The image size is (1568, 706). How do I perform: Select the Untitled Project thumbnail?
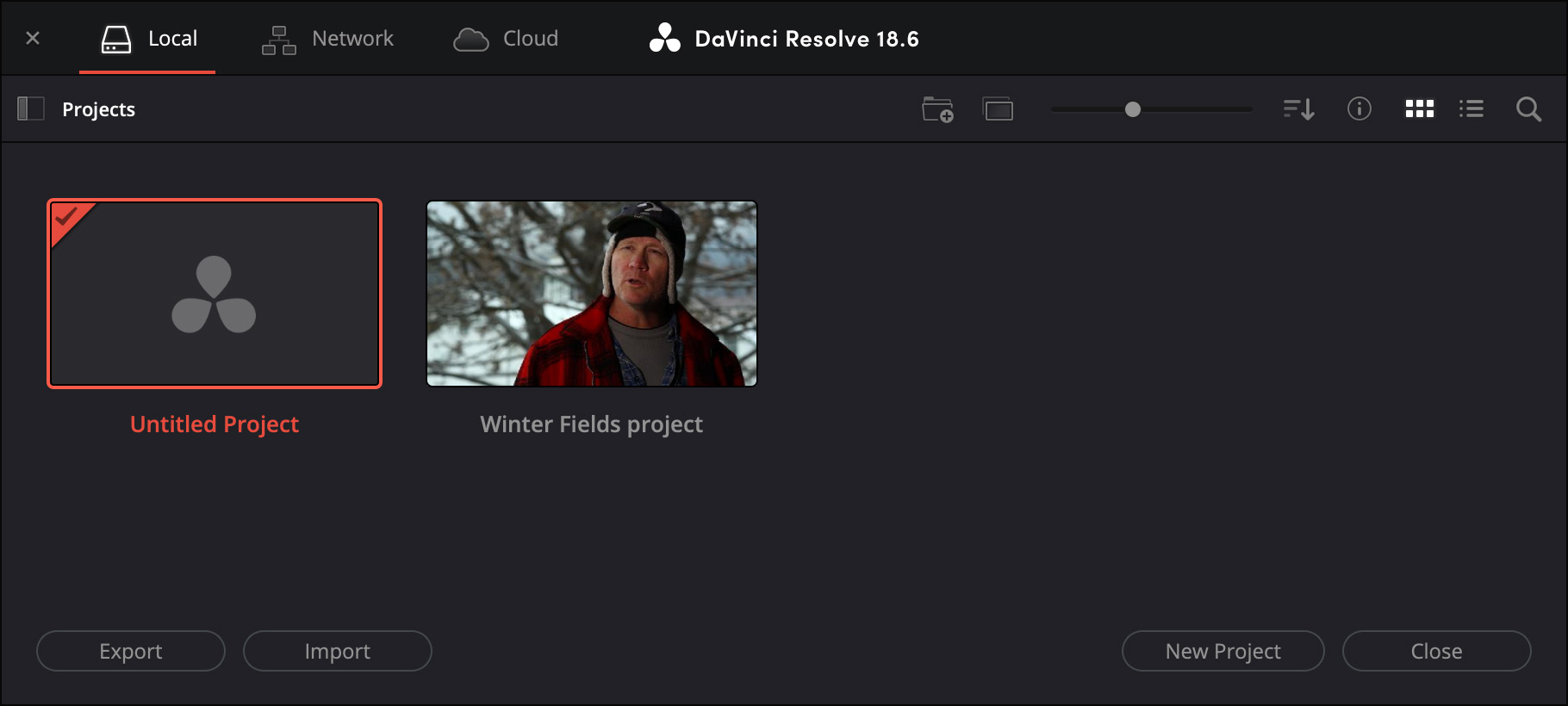tap(215, 294)
